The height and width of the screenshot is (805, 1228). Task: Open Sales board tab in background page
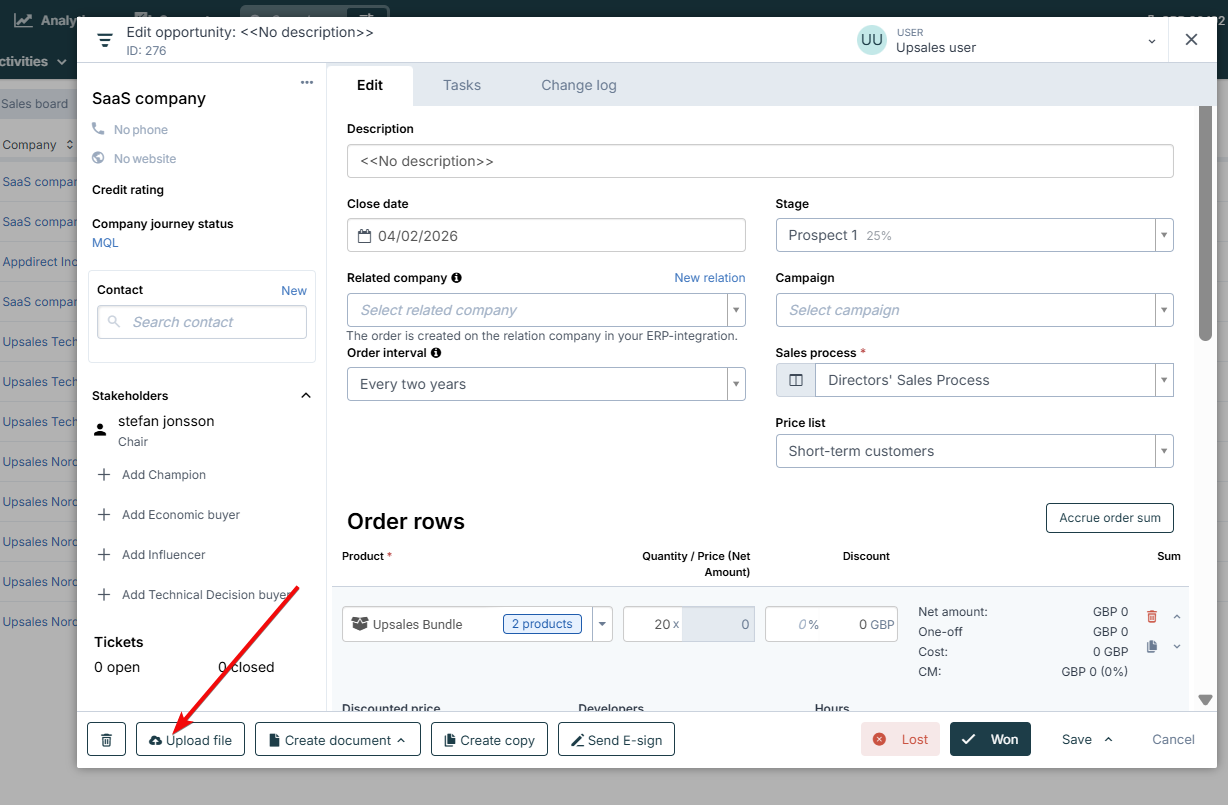(36, 104)
